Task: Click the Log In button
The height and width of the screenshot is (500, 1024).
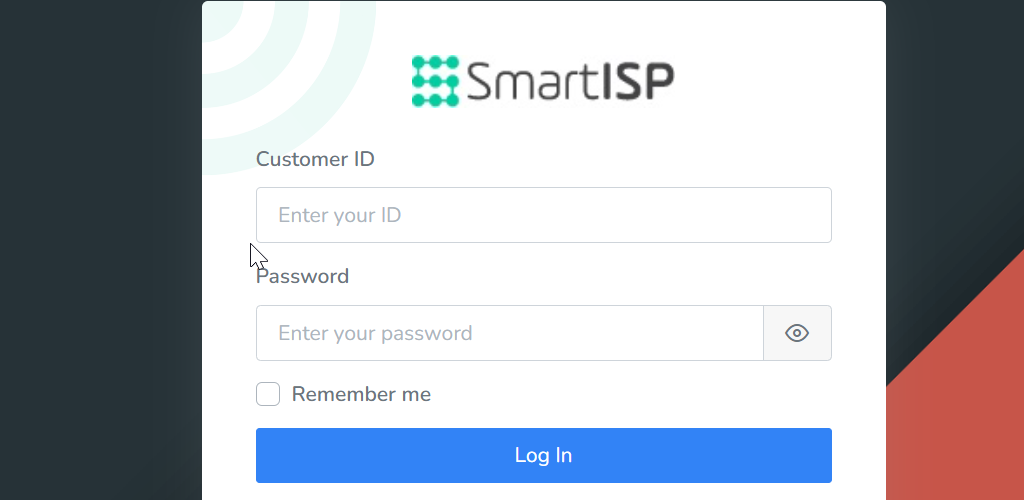Action: pyautogui.click(x=543, y=456)
